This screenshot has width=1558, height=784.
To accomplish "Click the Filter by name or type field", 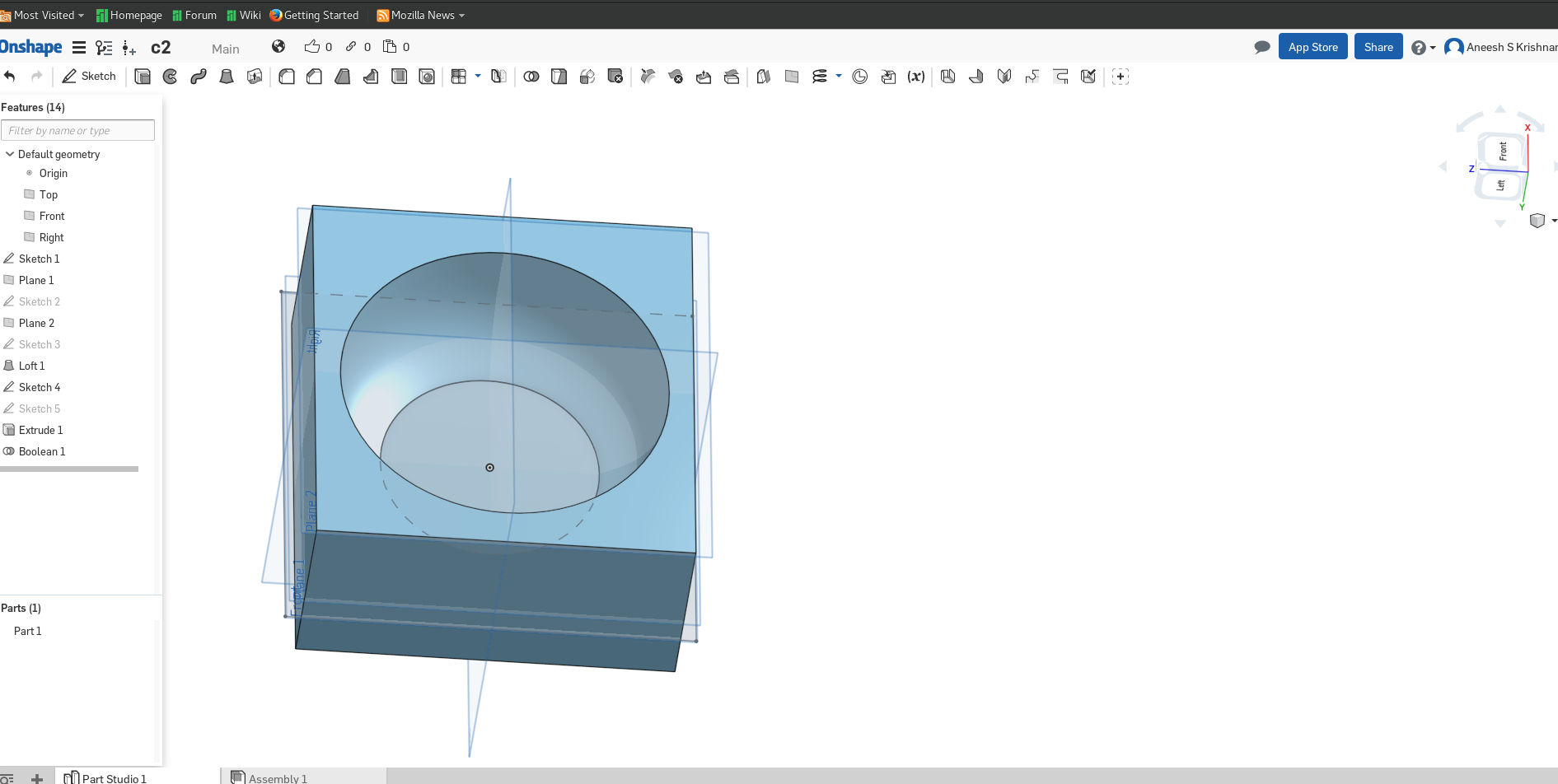I will [x=77, y=131].
